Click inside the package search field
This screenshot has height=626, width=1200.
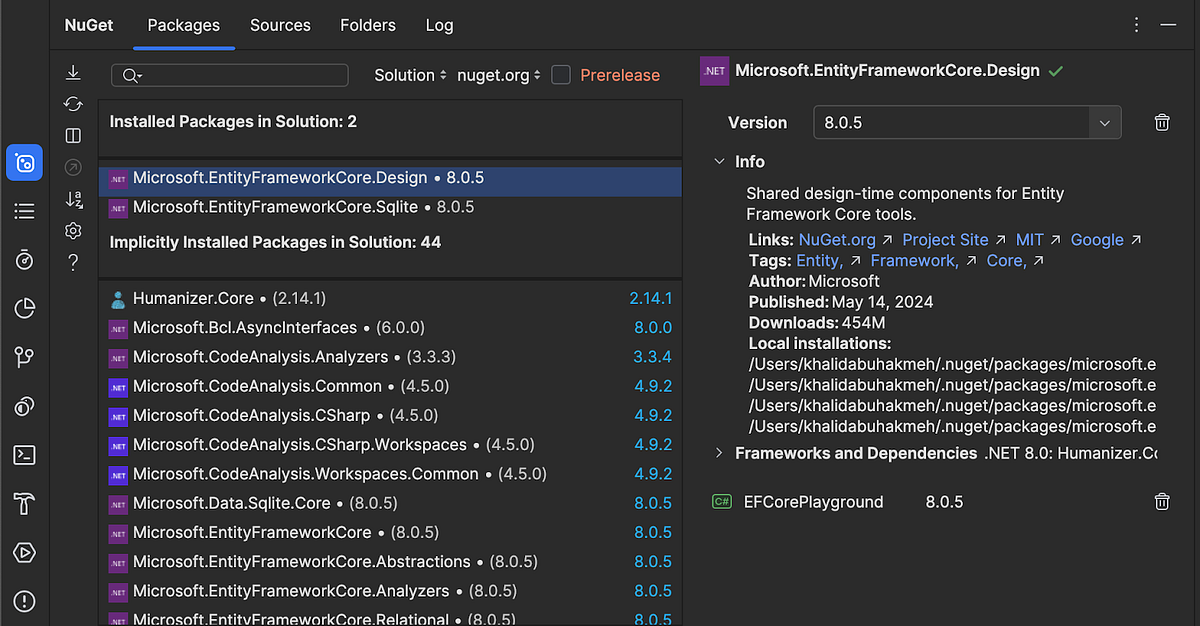point(230,74)
